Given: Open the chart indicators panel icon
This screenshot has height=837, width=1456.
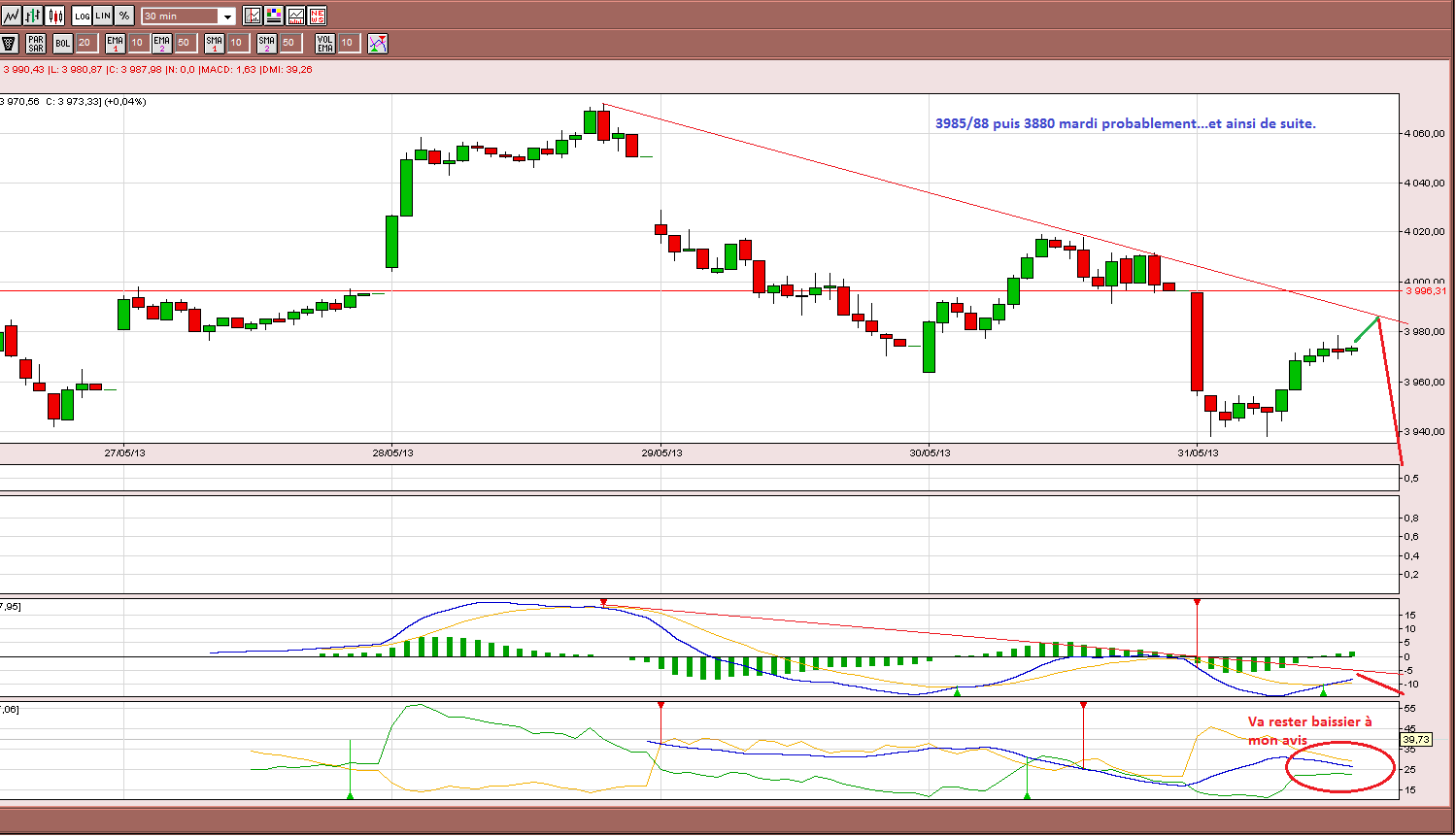Looking at the screenshot, I should click(x=253, y=16).
